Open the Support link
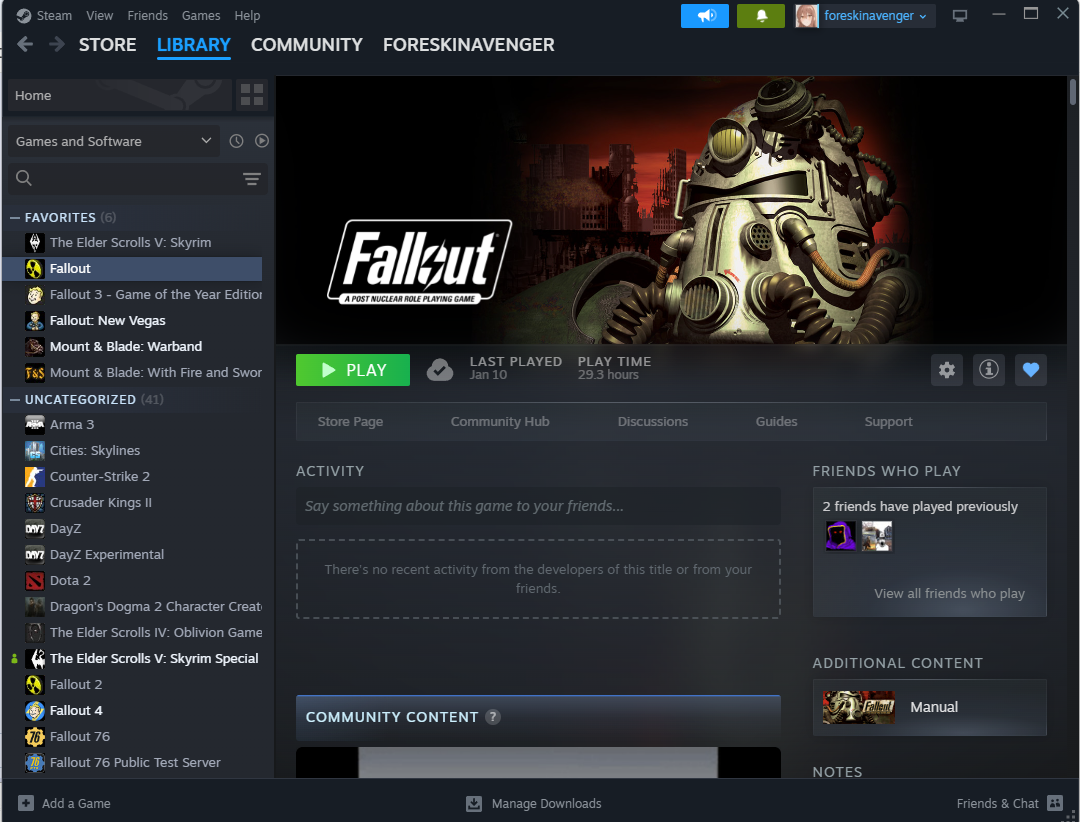This screenshot has width=1080, height=822. (x=889, y=422)
